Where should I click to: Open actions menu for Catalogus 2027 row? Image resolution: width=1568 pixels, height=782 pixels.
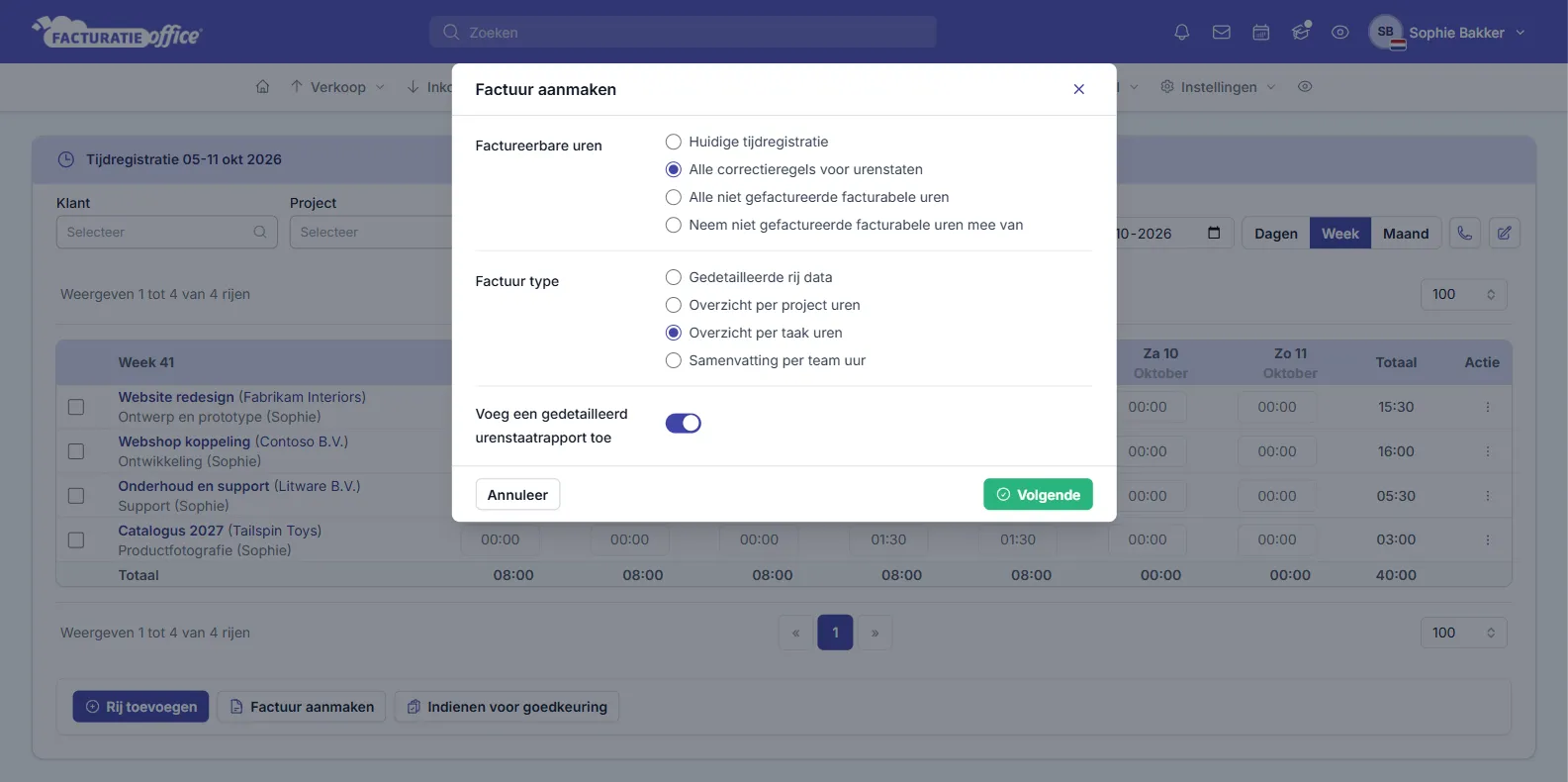[1487, 540]
